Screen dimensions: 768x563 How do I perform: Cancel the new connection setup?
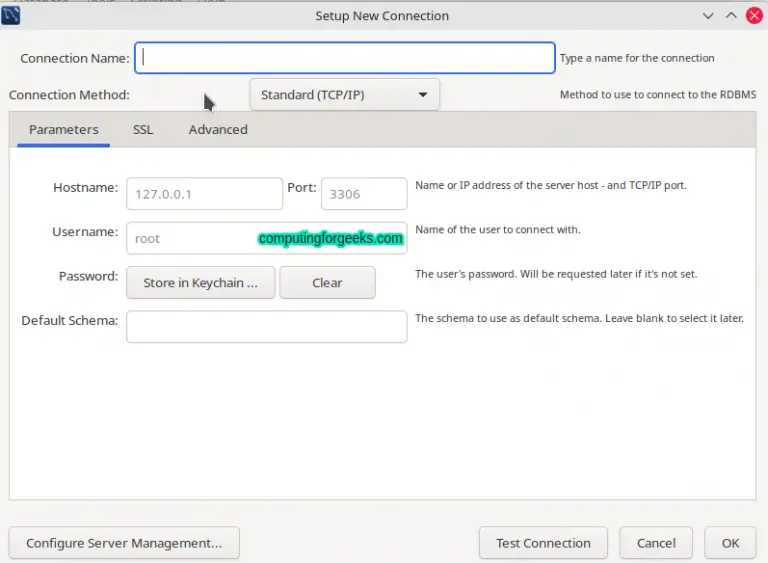(x=656, y=543)
